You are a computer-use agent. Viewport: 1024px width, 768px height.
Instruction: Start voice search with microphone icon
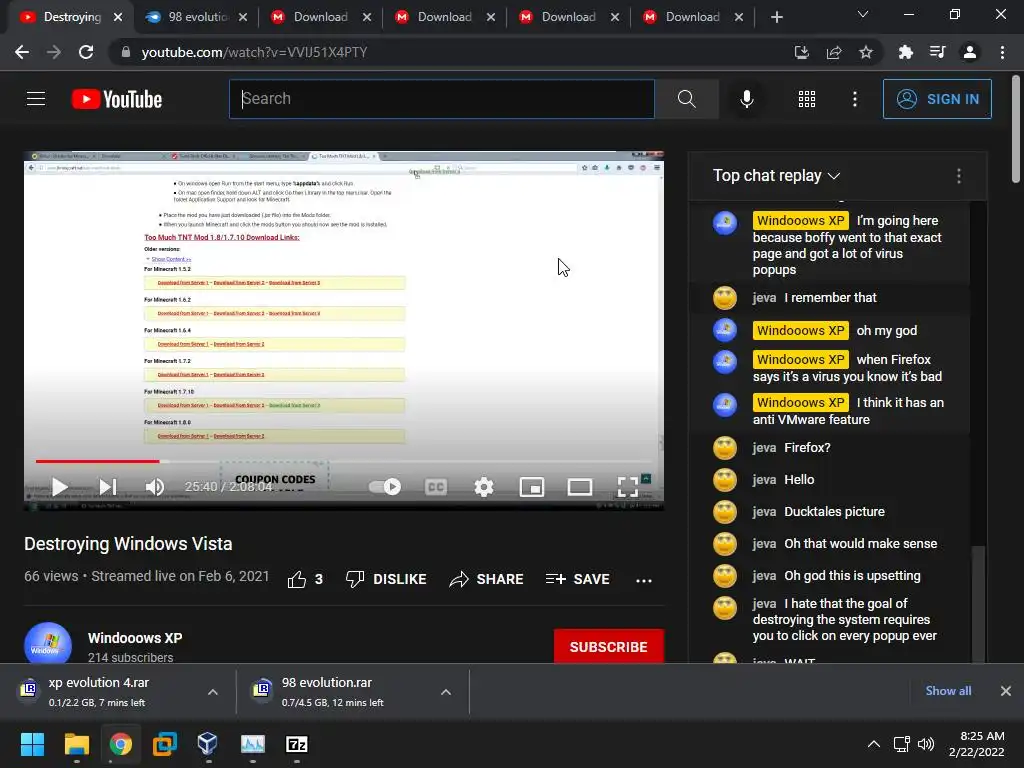[x=746, y=99]
